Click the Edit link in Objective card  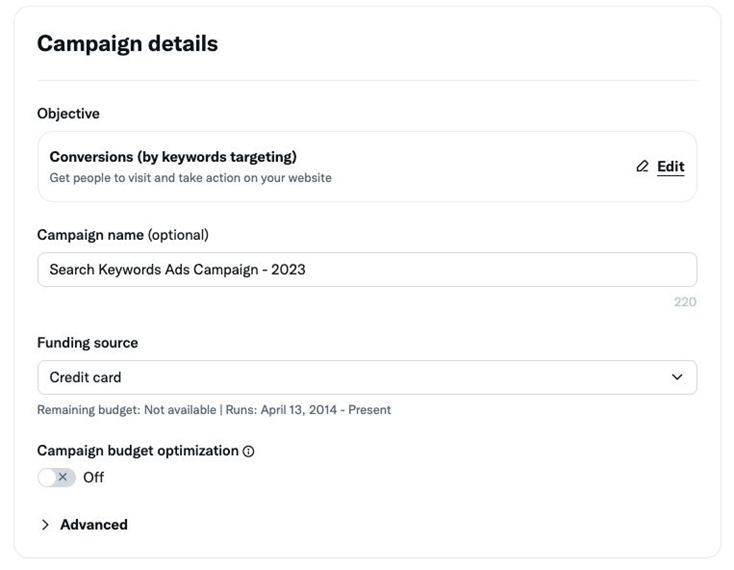670,167
